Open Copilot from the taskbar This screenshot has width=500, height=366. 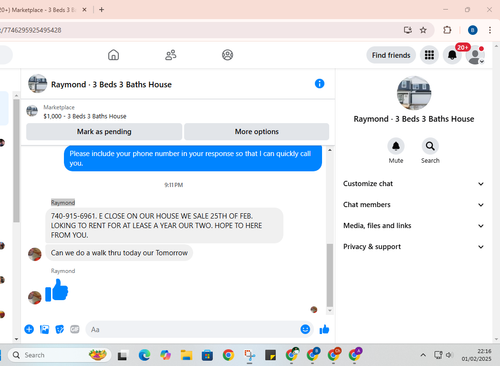click(x=165, y=355)
